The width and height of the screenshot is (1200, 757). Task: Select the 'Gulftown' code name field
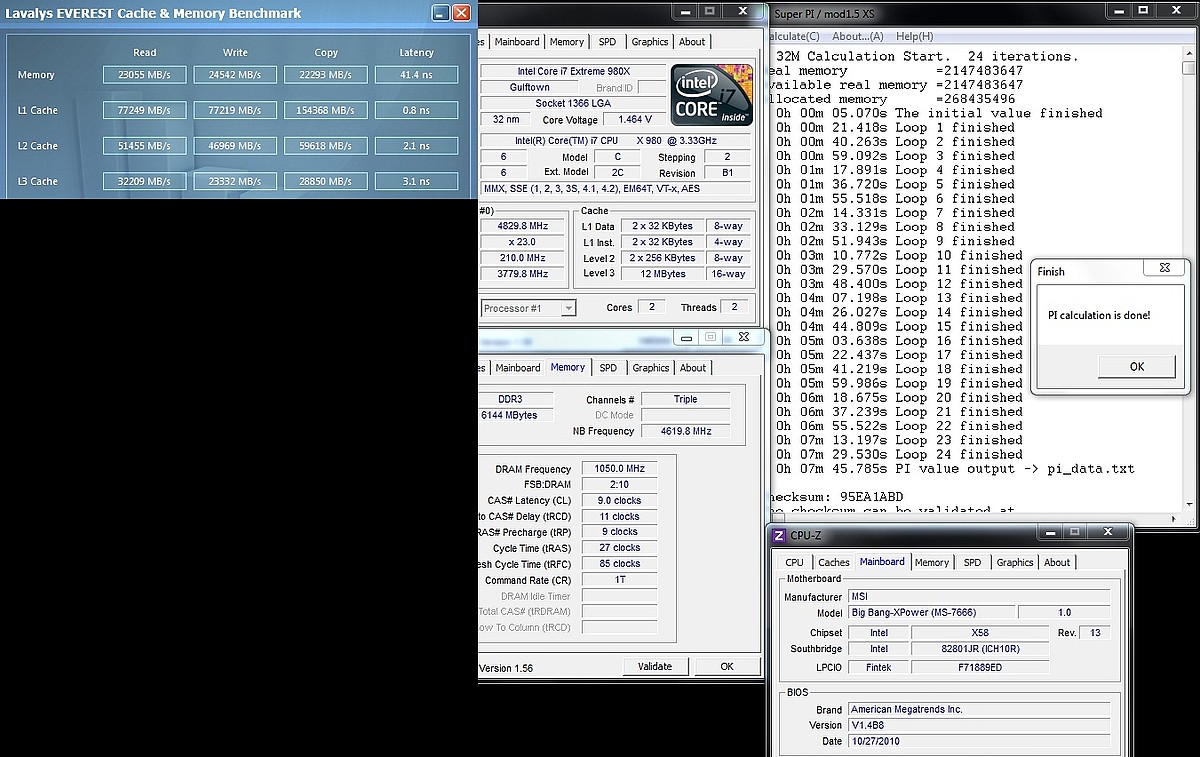tap(530, 87)
